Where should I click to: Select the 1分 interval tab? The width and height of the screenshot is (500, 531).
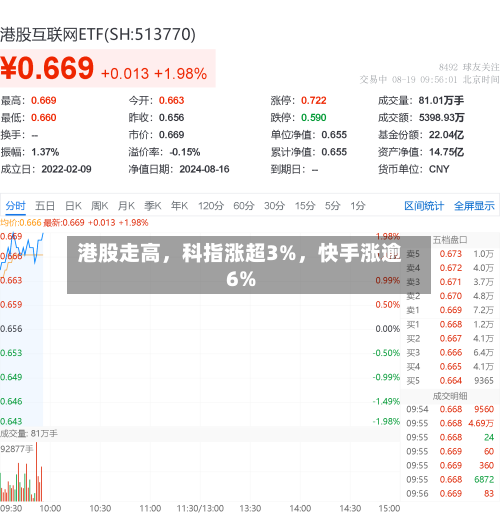358,206
